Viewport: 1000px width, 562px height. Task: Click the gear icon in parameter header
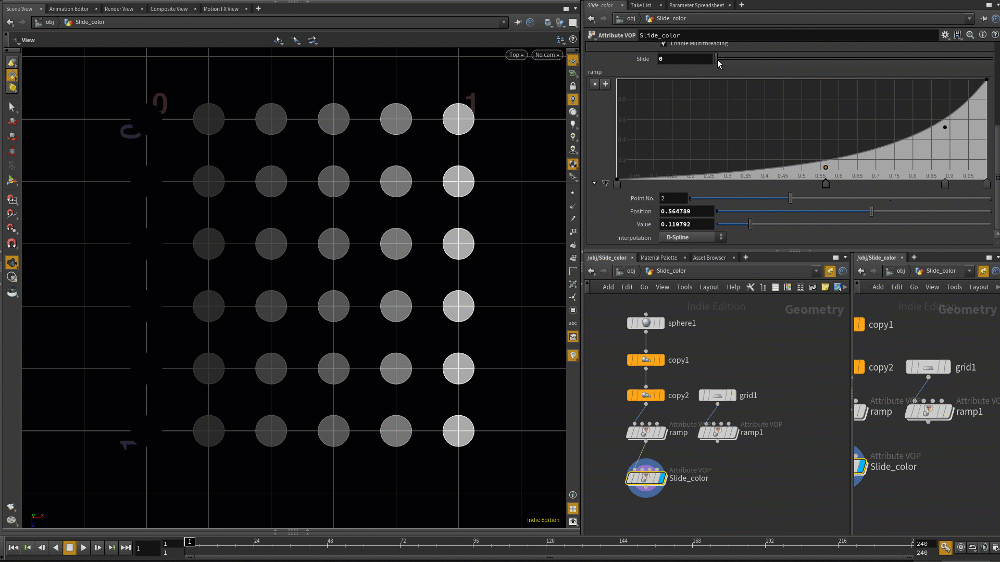pyautogui.click(x=945, y=35)
